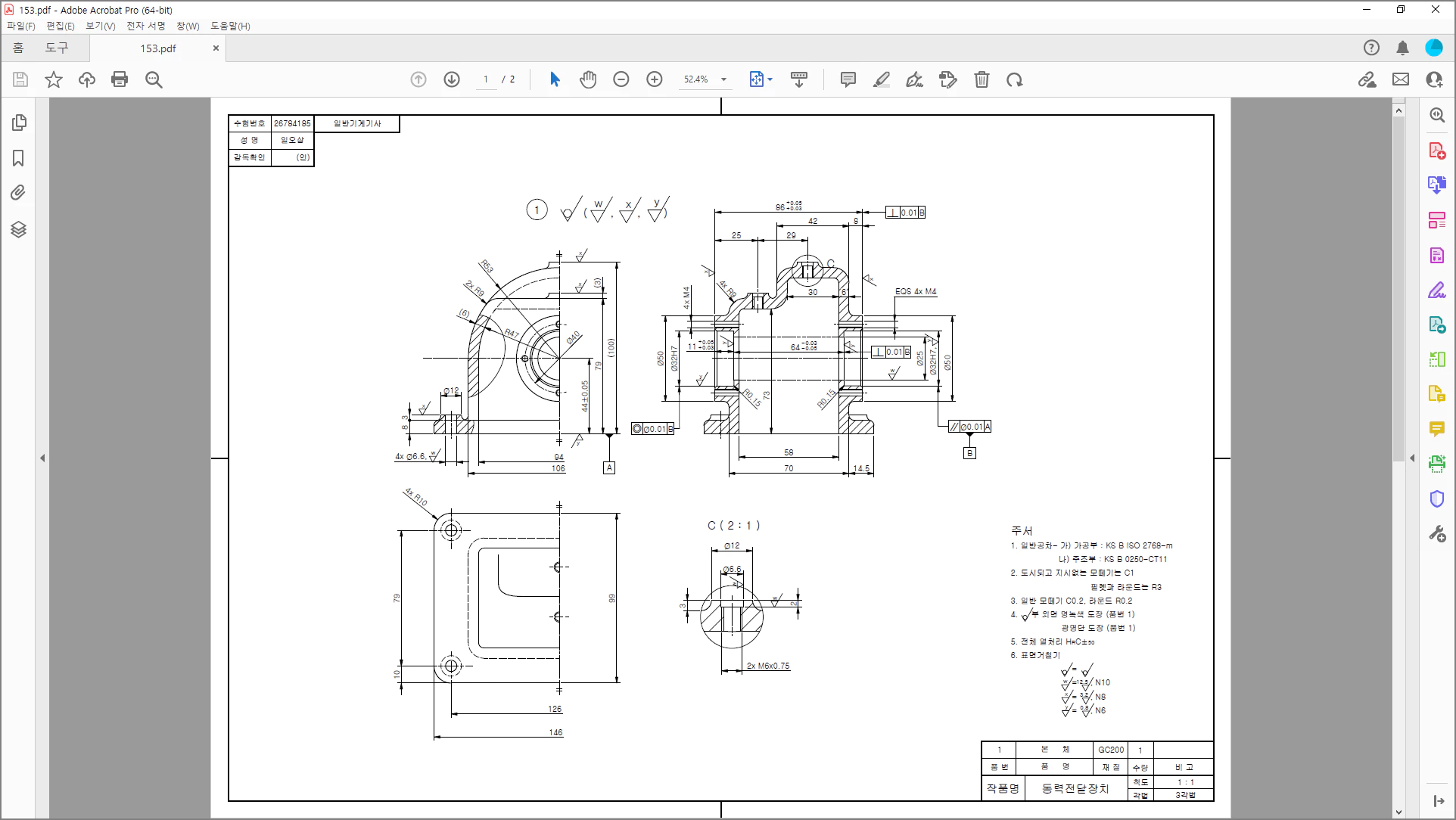Image resolution: width=1456 pixels, height=820 pixels.
Task: Open the Fill & Sign tool
Action: coord(914,79)
